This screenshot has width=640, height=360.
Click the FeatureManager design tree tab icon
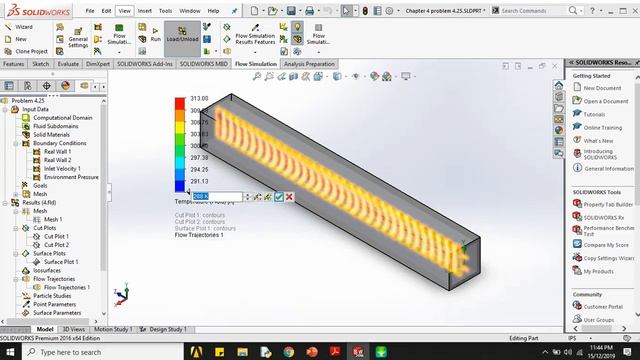coord(9,86)
